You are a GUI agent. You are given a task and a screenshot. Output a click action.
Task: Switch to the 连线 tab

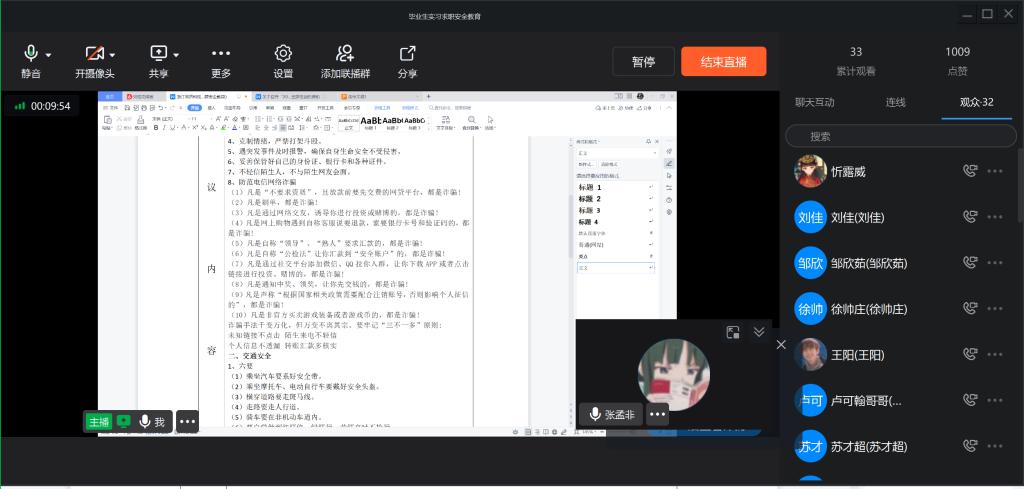coord(895,103)
